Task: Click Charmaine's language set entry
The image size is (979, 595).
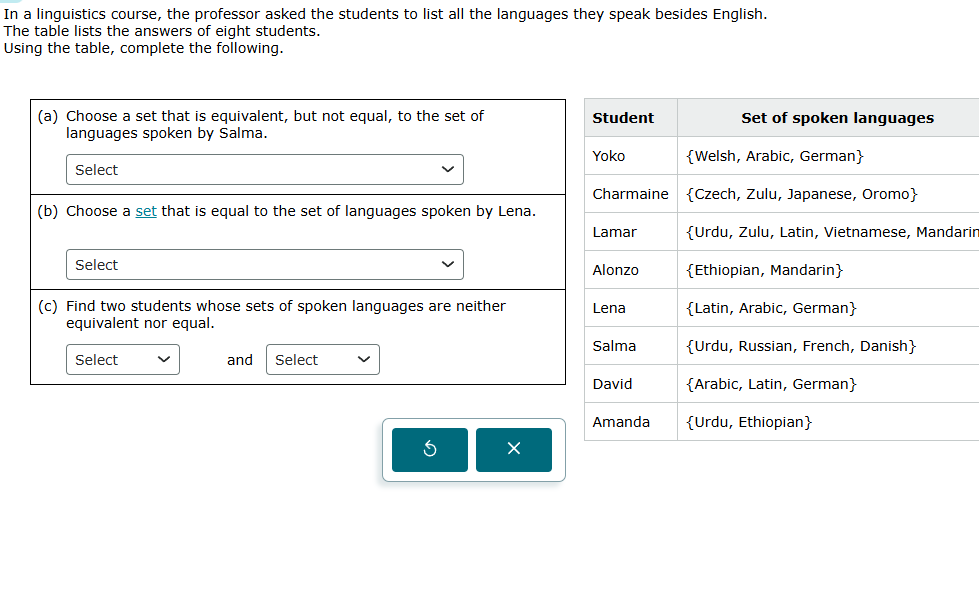Action: pos(800,193)
